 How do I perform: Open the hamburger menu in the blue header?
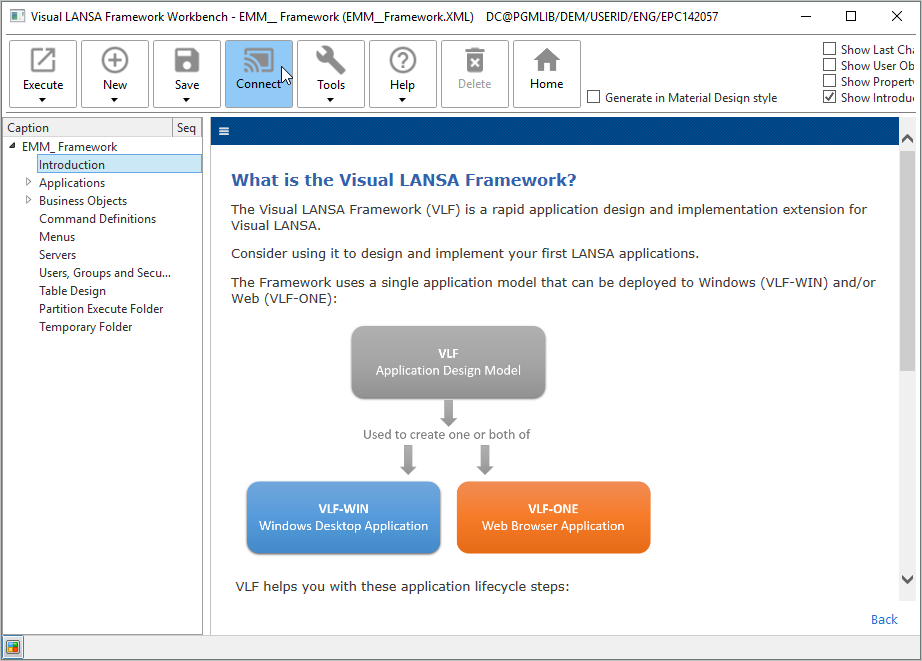point(224,131)
